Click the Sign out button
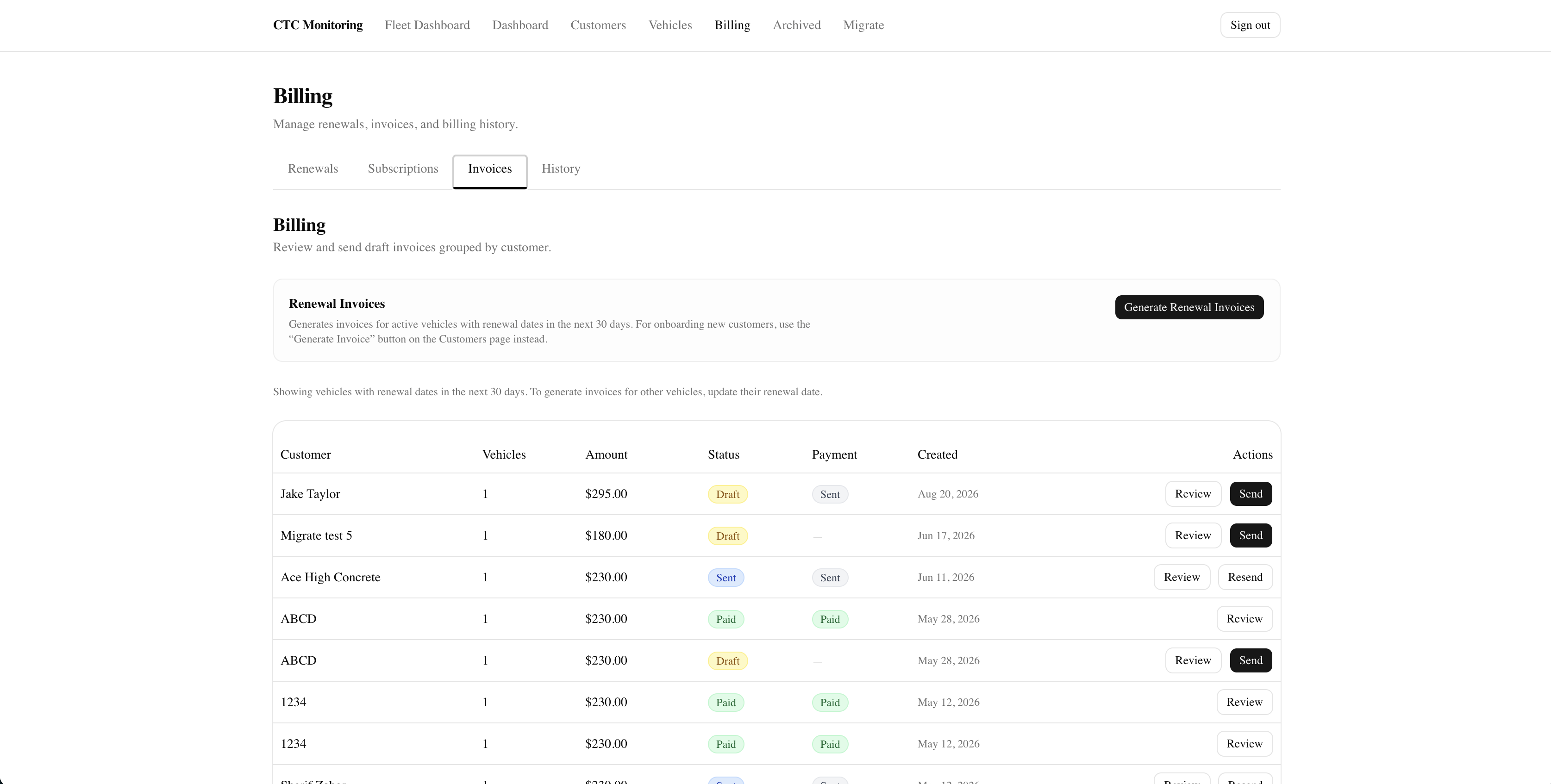 pos(1250,25)
